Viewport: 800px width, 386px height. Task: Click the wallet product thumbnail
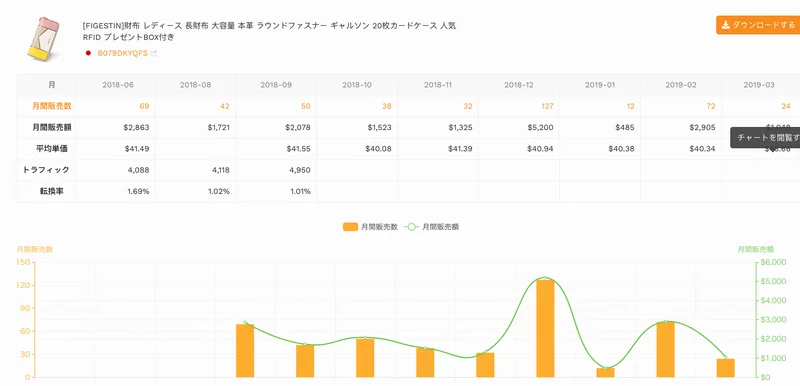[x=43, y=39]
